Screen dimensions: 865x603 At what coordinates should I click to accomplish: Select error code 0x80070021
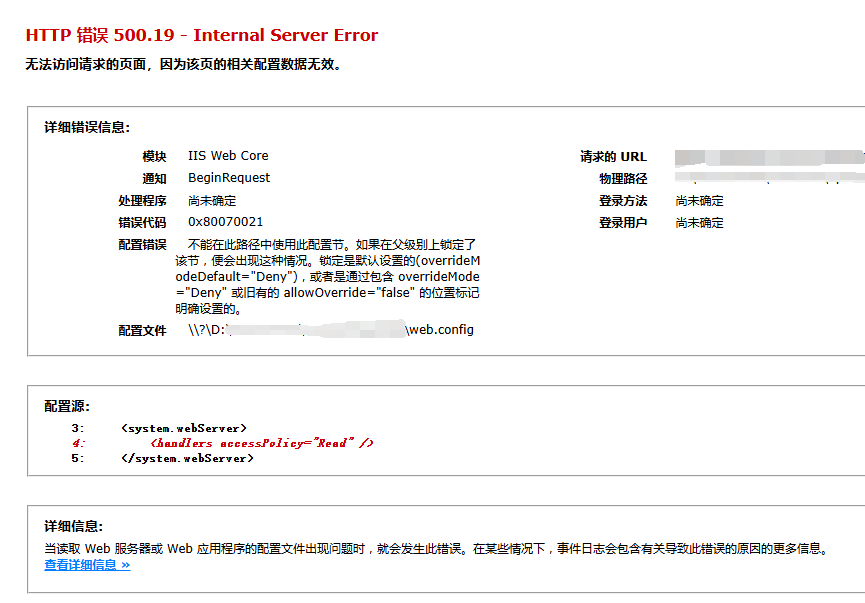[225, 222]
